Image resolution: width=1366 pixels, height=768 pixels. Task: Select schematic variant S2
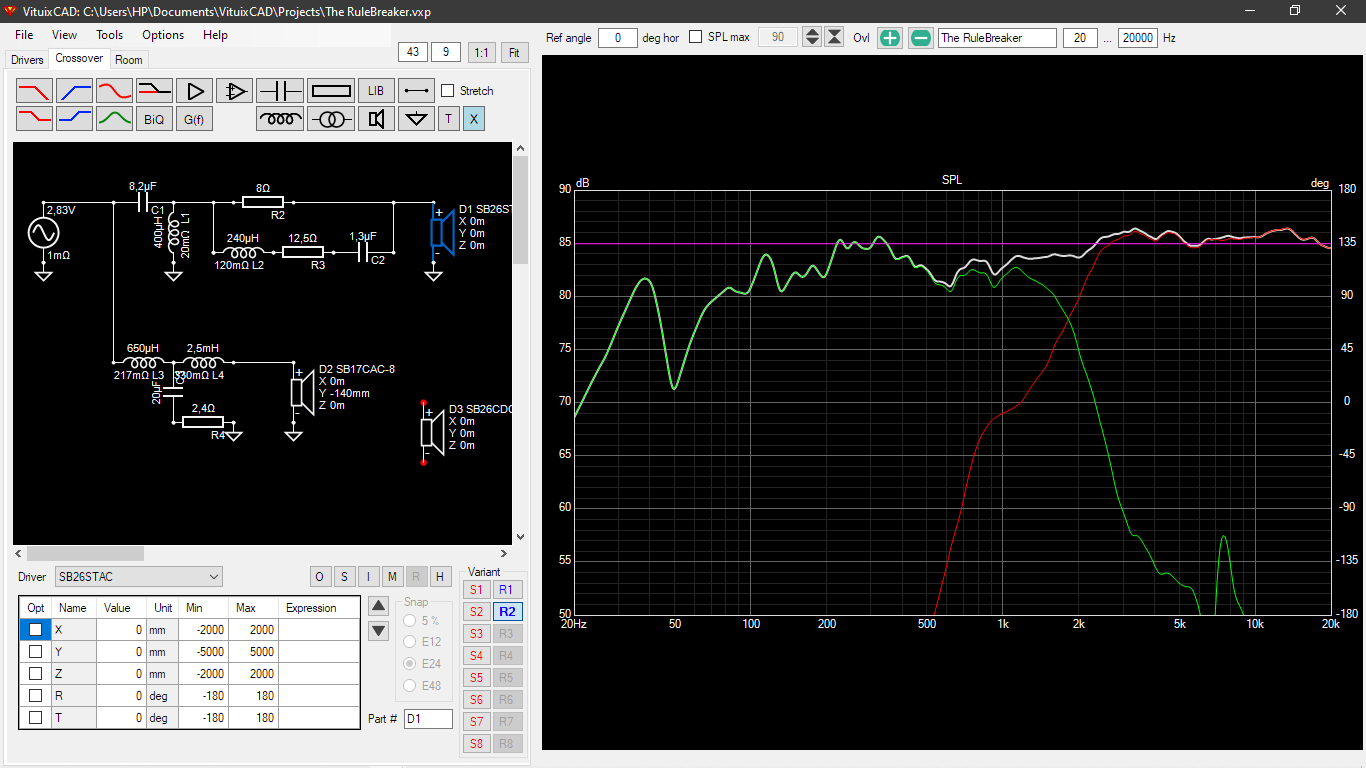click(476, 612)
